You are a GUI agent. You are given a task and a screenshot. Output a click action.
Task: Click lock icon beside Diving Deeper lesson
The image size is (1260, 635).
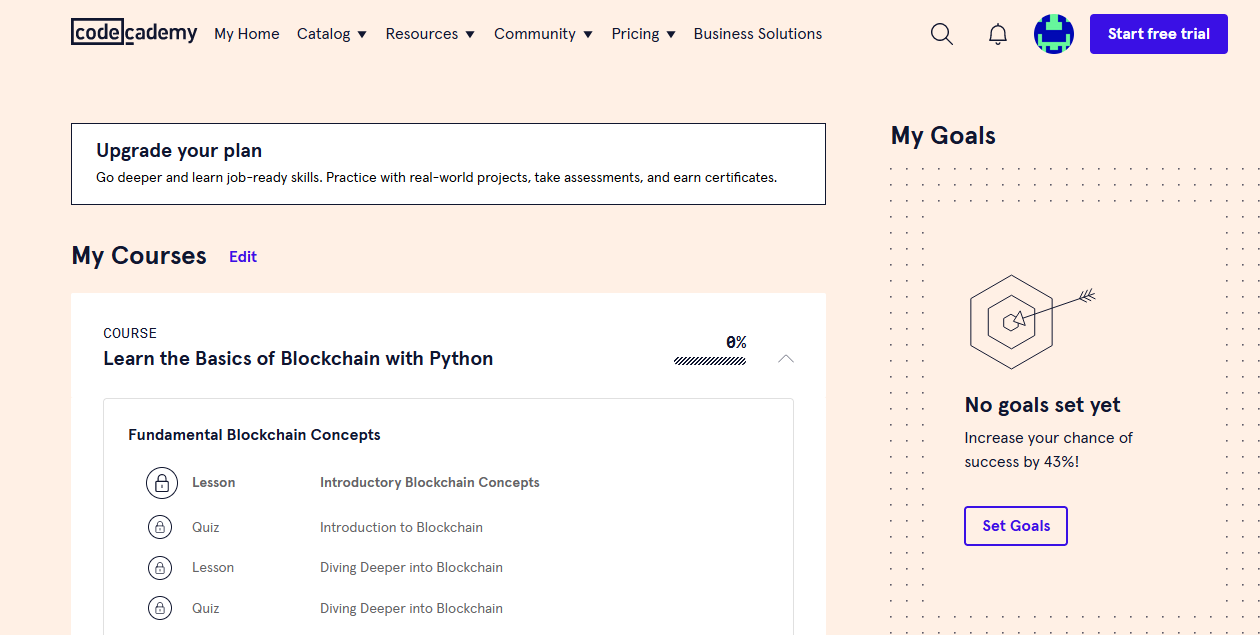tap(160, 568)
